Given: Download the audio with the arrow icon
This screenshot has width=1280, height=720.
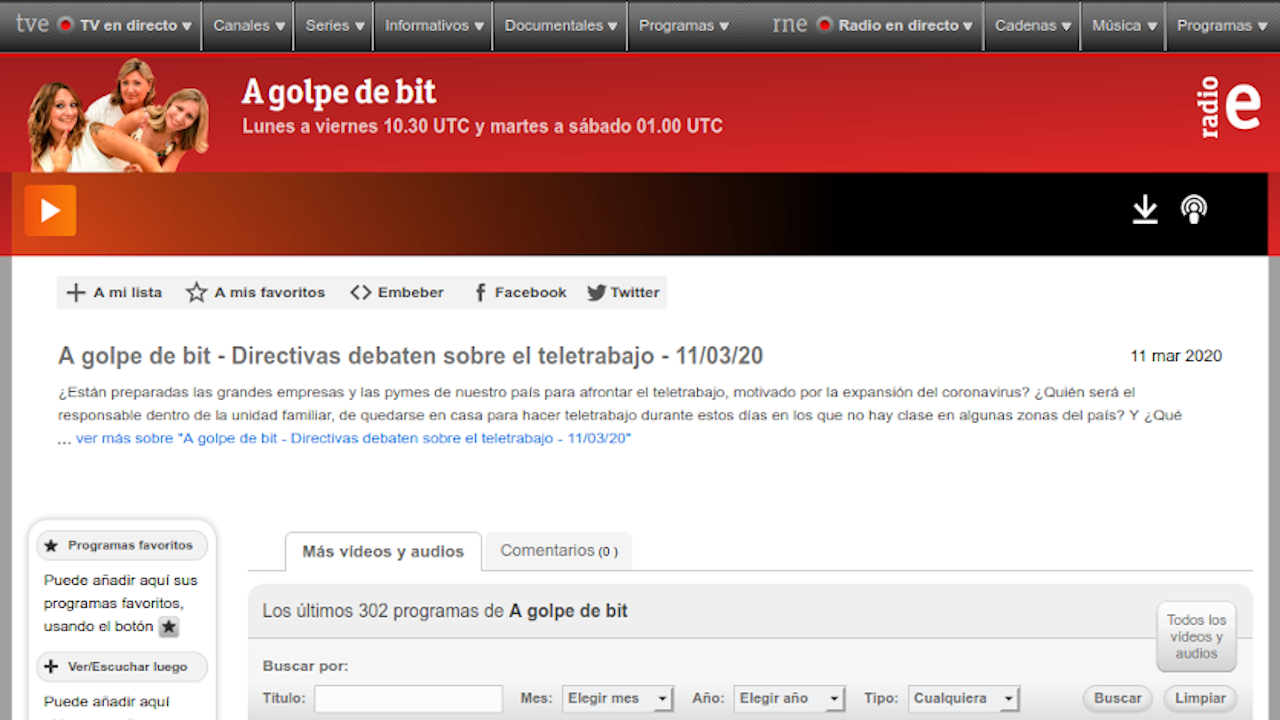Looking at the screenshot, I should 1145,210.
